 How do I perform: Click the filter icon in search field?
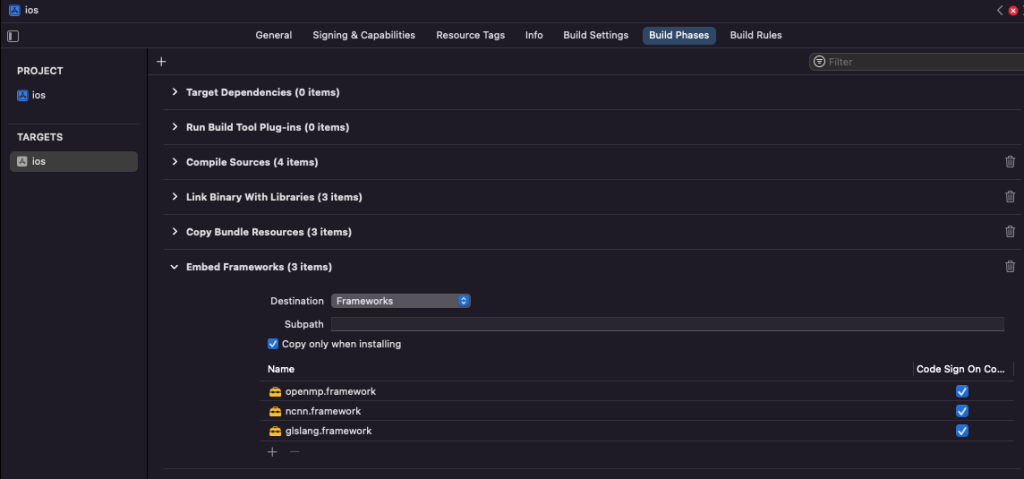(819, 61)
